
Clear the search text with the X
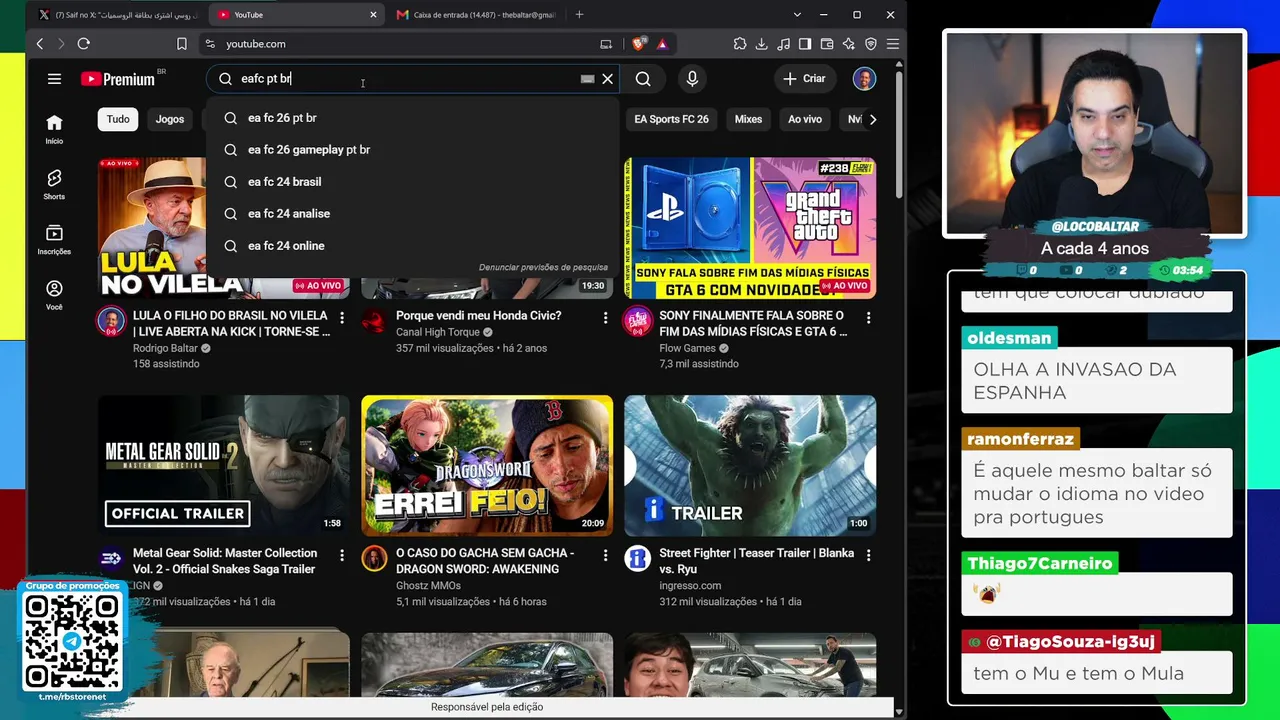click(x=607, y=79)
